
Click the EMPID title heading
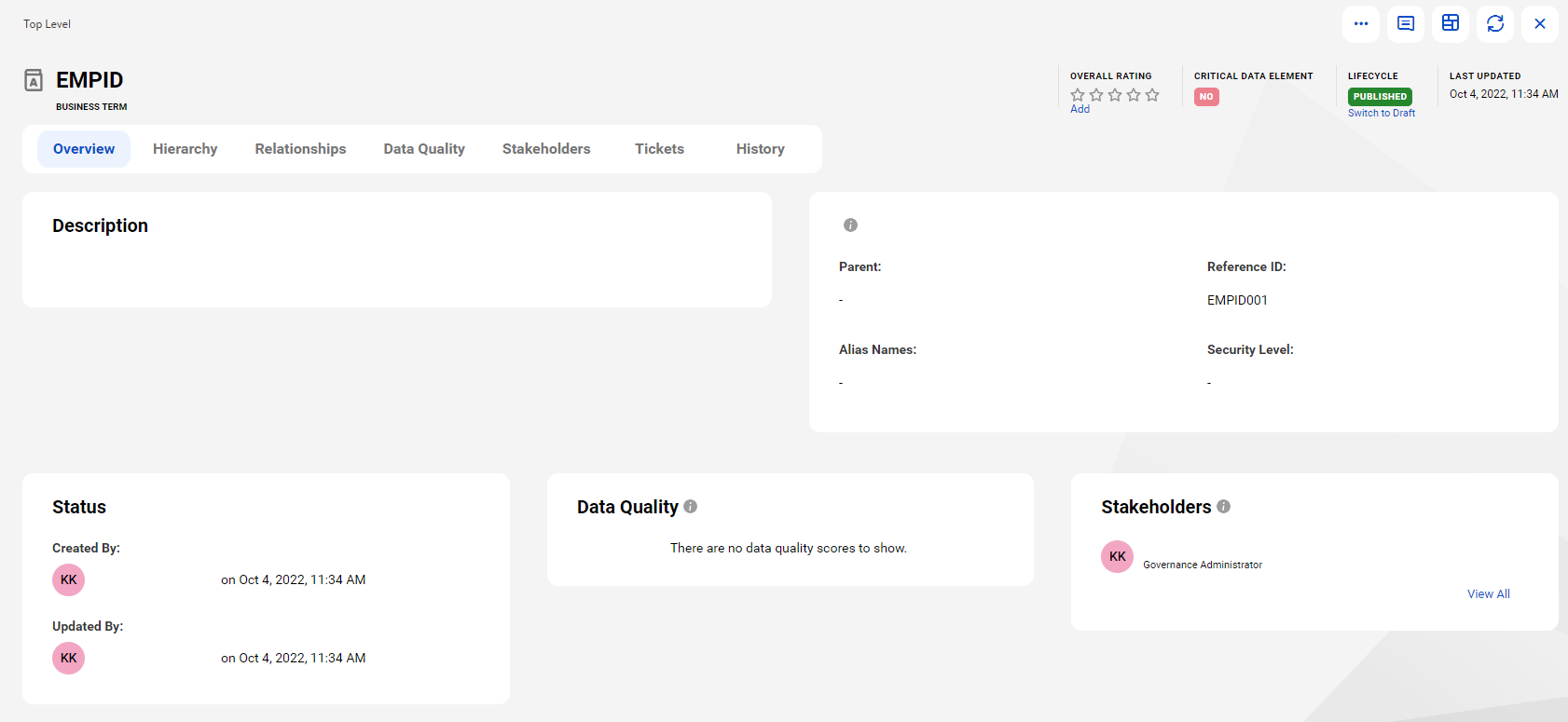pos(89,80)
